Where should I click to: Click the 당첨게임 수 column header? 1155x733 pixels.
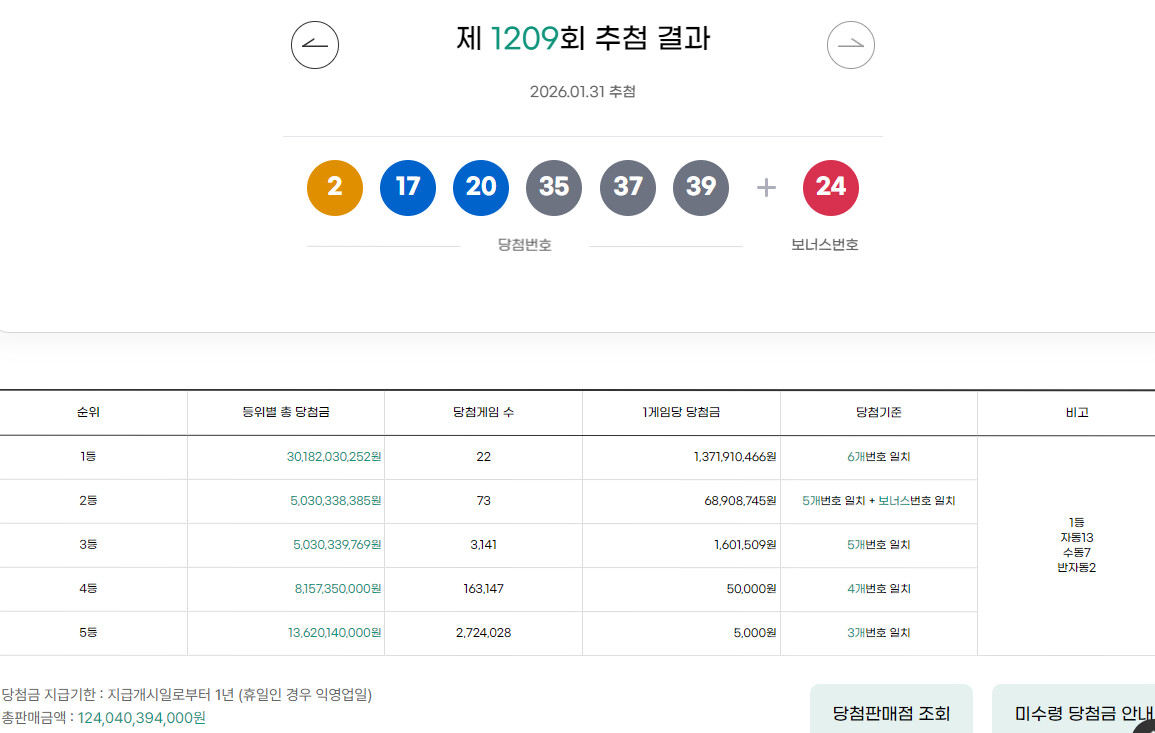point(483,413)
